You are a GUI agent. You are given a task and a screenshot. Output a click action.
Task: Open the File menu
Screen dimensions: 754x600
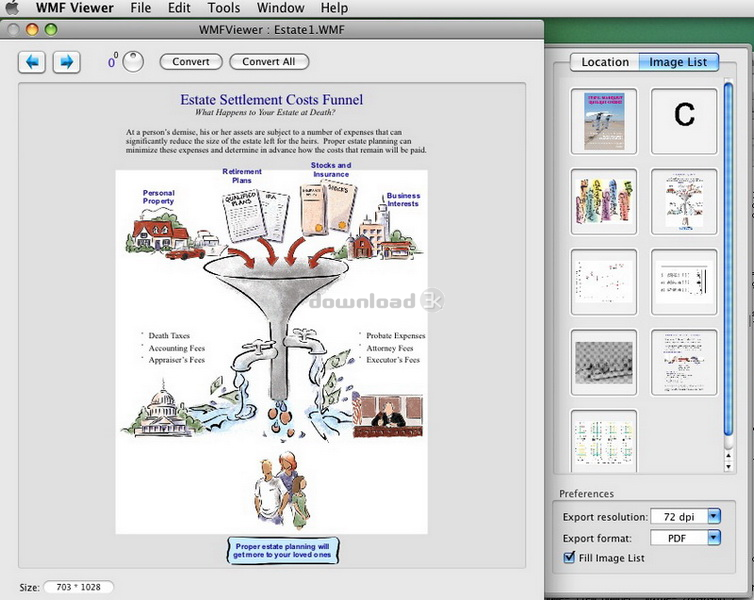pos(140,8)
